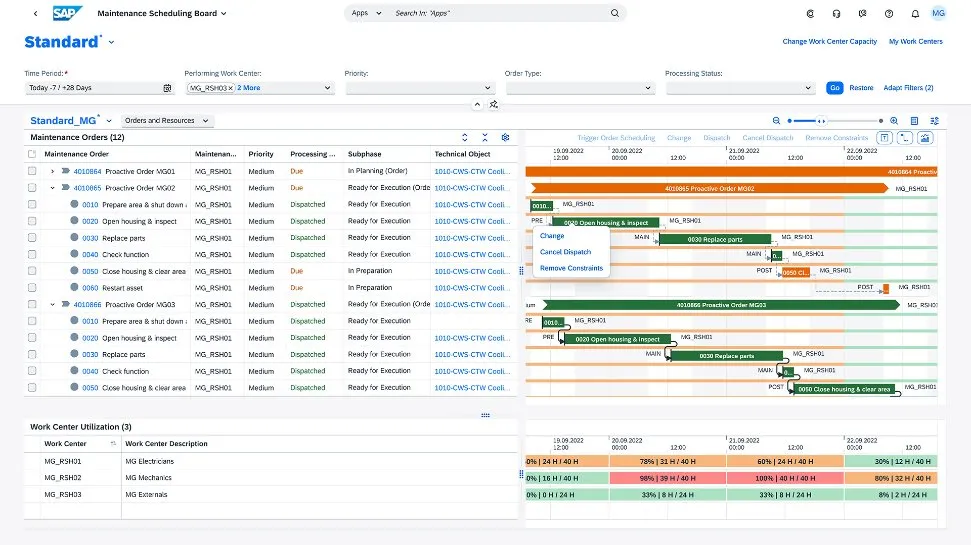The image size is (971, 545).
Task: Open the help question mark icon
Action: point(888,14)
